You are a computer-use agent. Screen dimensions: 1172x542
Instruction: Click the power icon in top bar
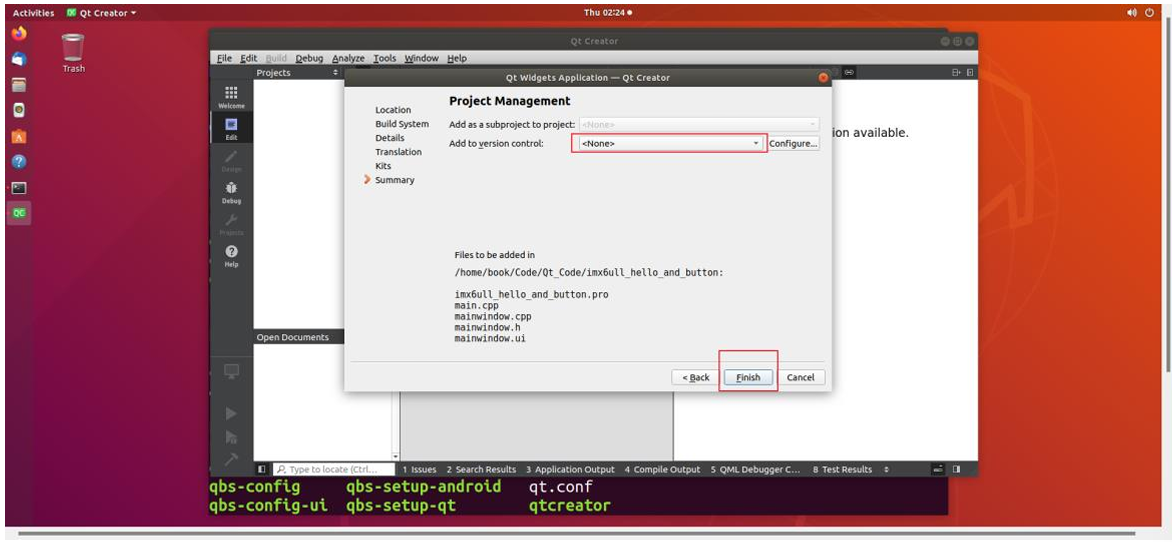(x=1150, y=13)
